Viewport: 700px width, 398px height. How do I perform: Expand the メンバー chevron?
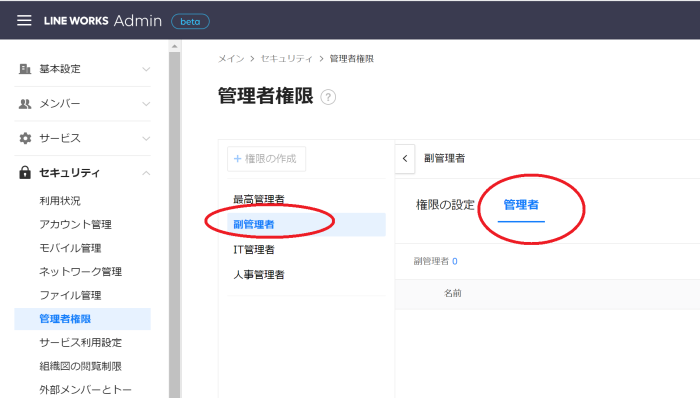pyautogui.click(x=146, y=104)
